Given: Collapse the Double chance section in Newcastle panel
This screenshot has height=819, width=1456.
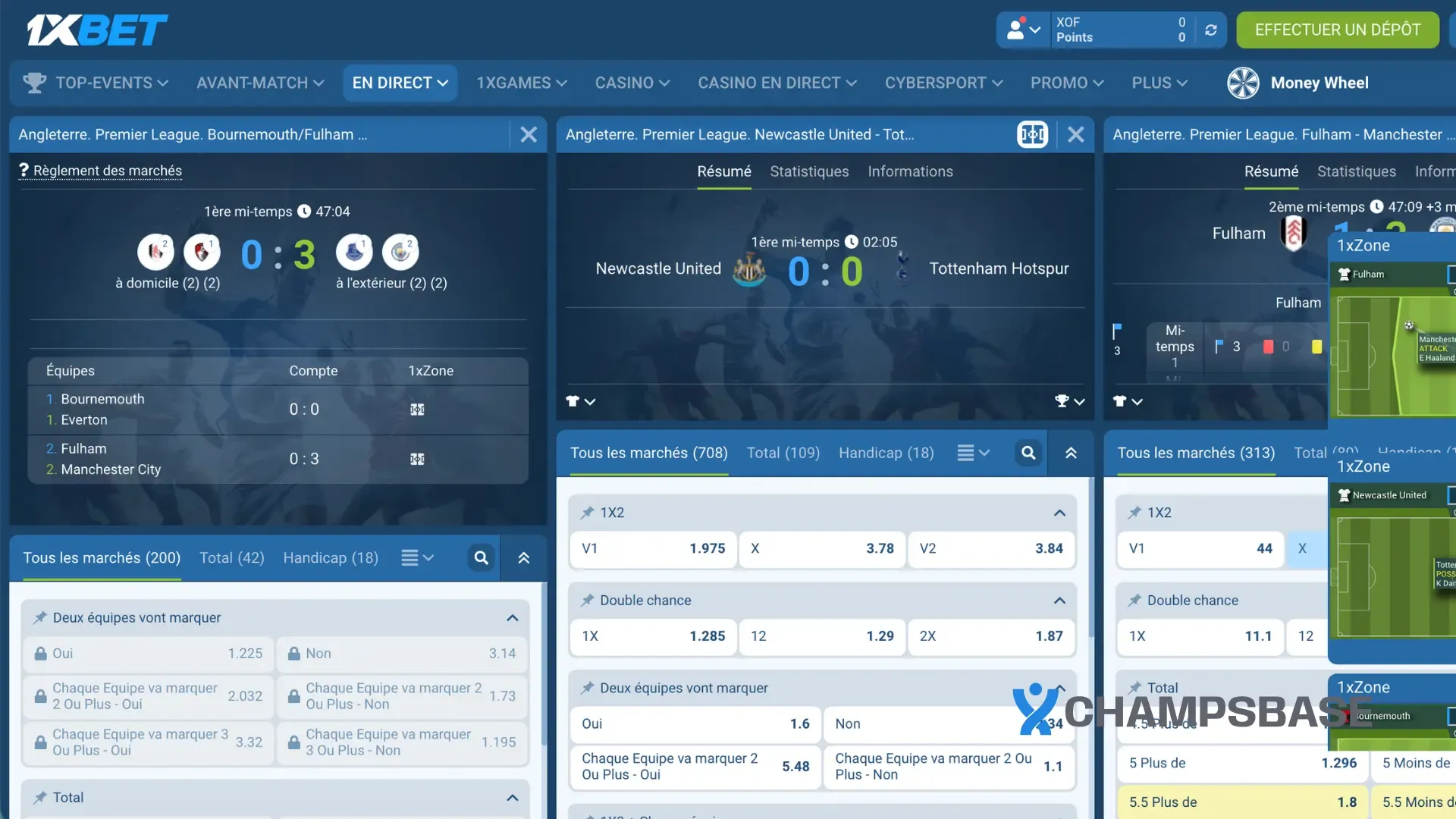Looking at the screenshot, I should pyautogui.click(x=1059, y=601).
